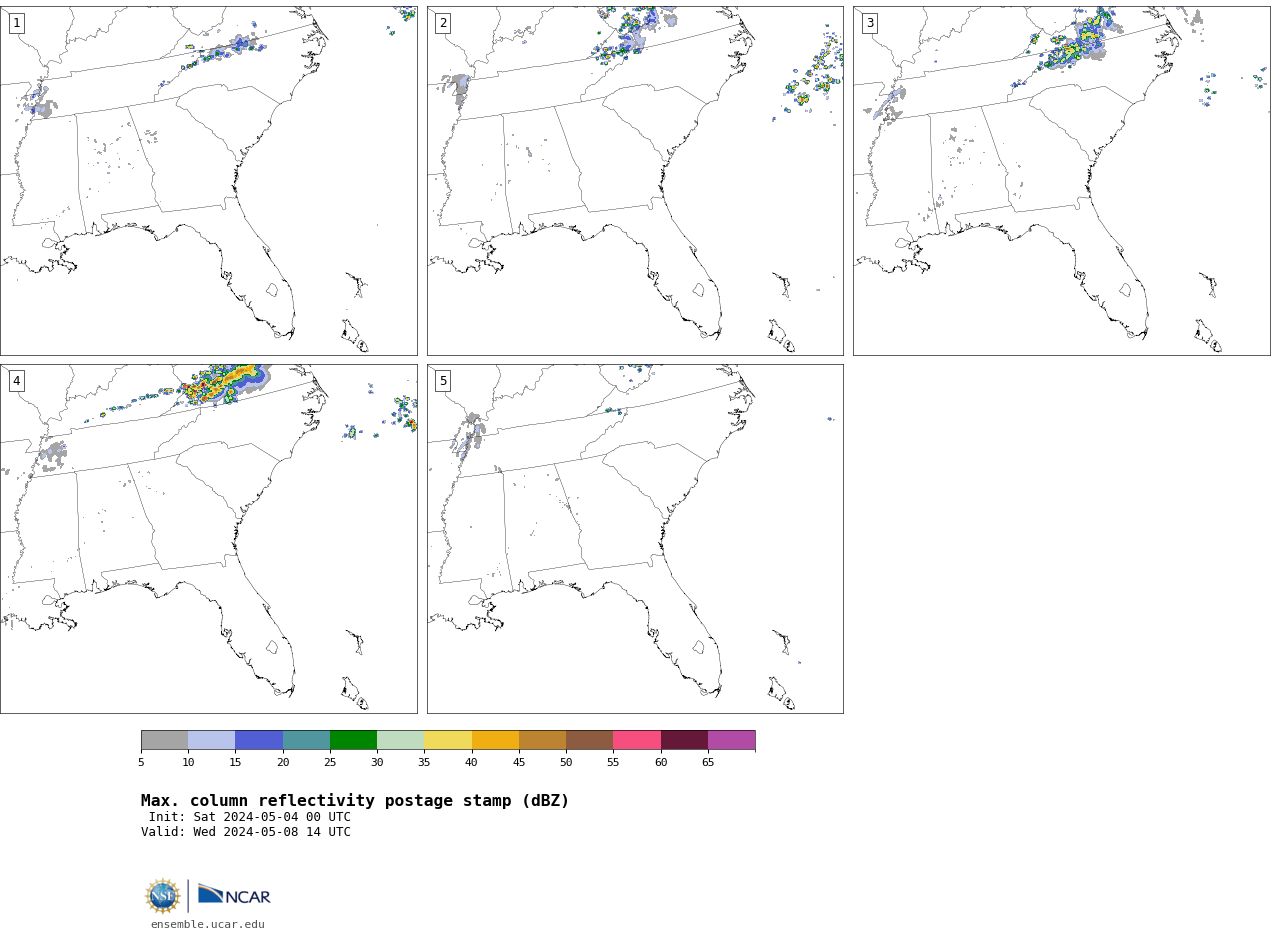1280x936 pixels.
Task: Click the teal 20-25 dBZ swatch
Action: coord(306,740)
